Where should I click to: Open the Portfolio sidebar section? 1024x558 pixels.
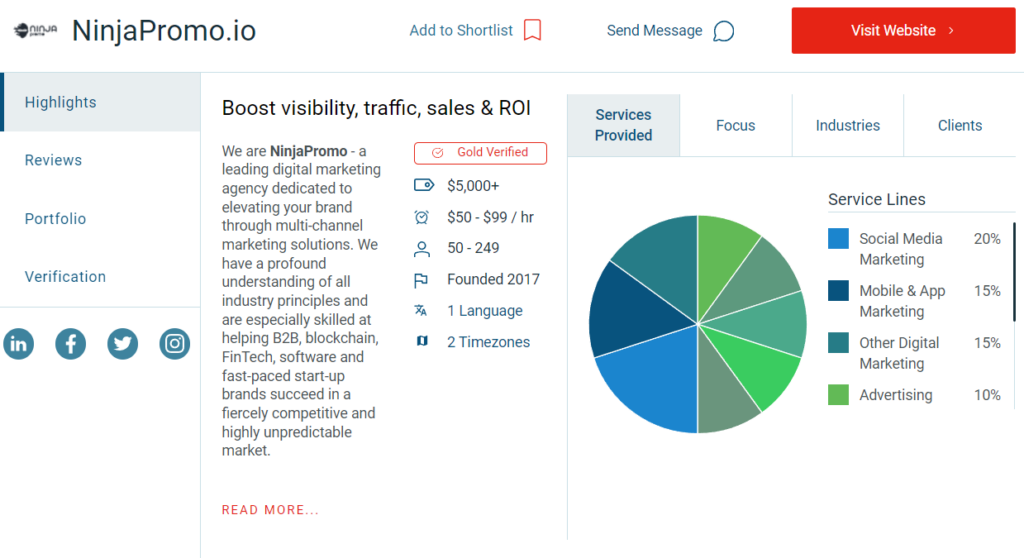tap(55, 218)
